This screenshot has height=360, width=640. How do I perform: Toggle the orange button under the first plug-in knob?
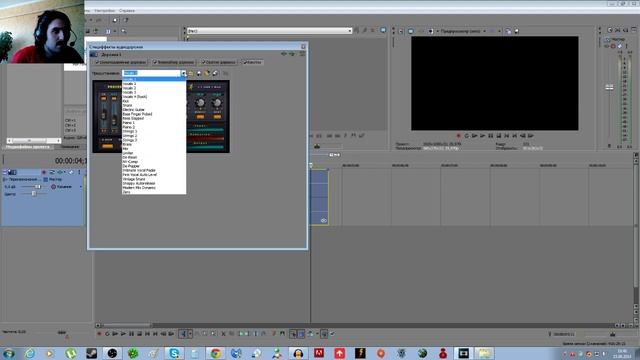(200, 117)
